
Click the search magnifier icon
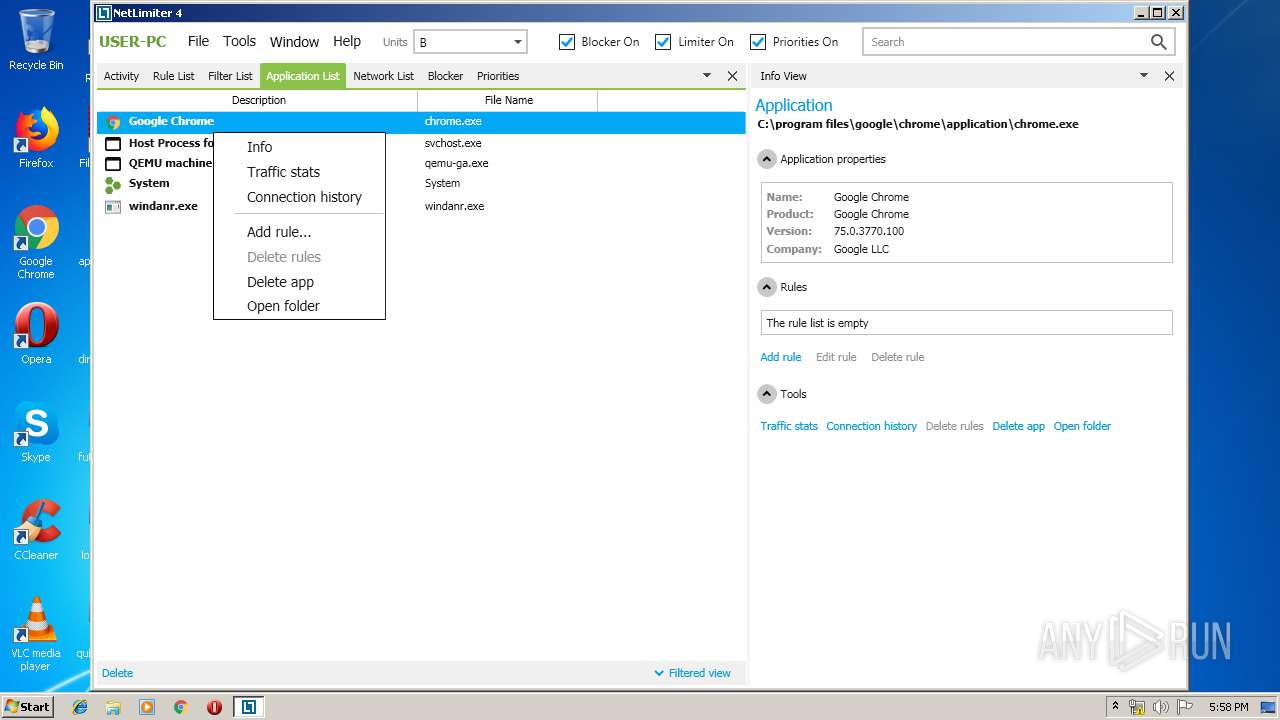(1158, 42)
